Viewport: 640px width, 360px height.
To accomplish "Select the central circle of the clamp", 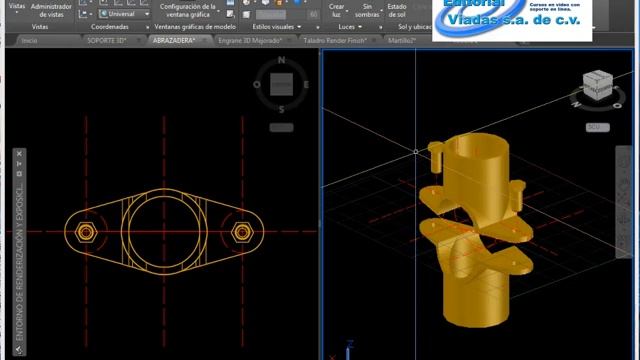I will pyautogui.click(x=164, y=231).
